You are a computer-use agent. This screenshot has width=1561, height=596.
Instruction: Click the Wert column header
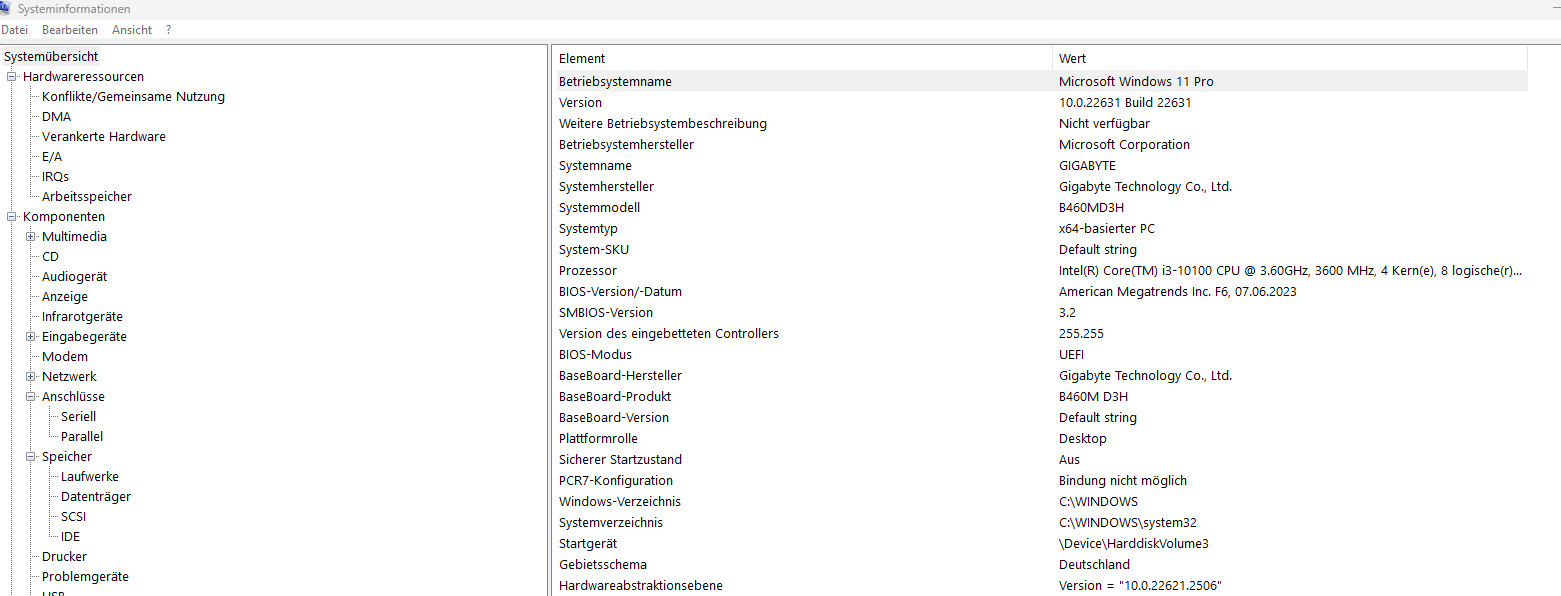(x=1290, y=59)
